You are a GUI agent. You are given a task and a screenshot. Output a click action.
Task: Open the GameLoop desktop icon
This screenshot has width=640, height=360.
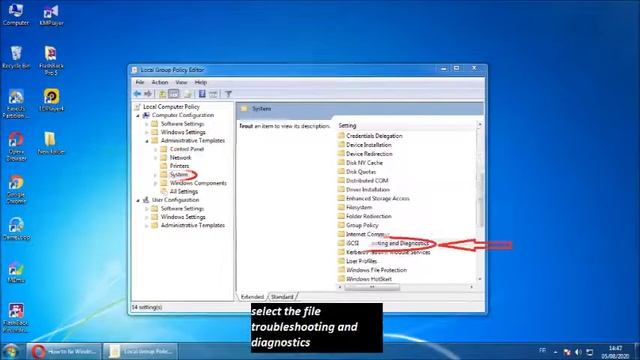[x=16, y=229]
